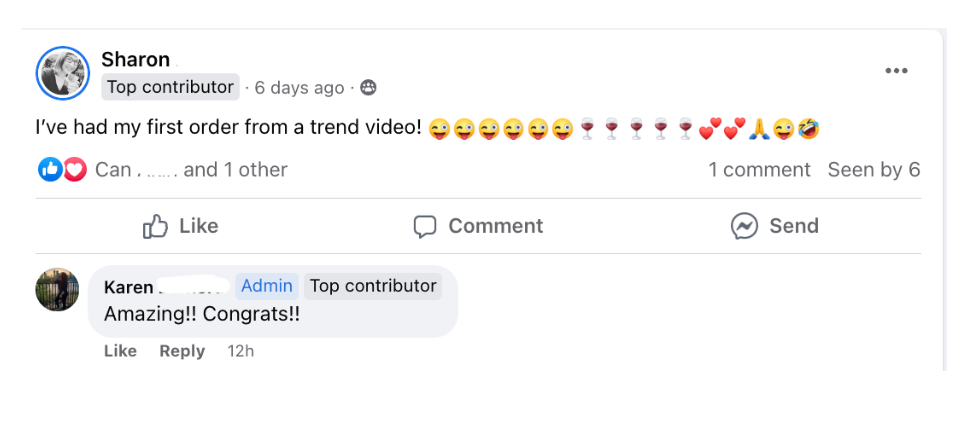This screenshot has height=428, width=968.
Task: Click the Comment button on the post
Action: pyautogui.click(x=478, y=227)
